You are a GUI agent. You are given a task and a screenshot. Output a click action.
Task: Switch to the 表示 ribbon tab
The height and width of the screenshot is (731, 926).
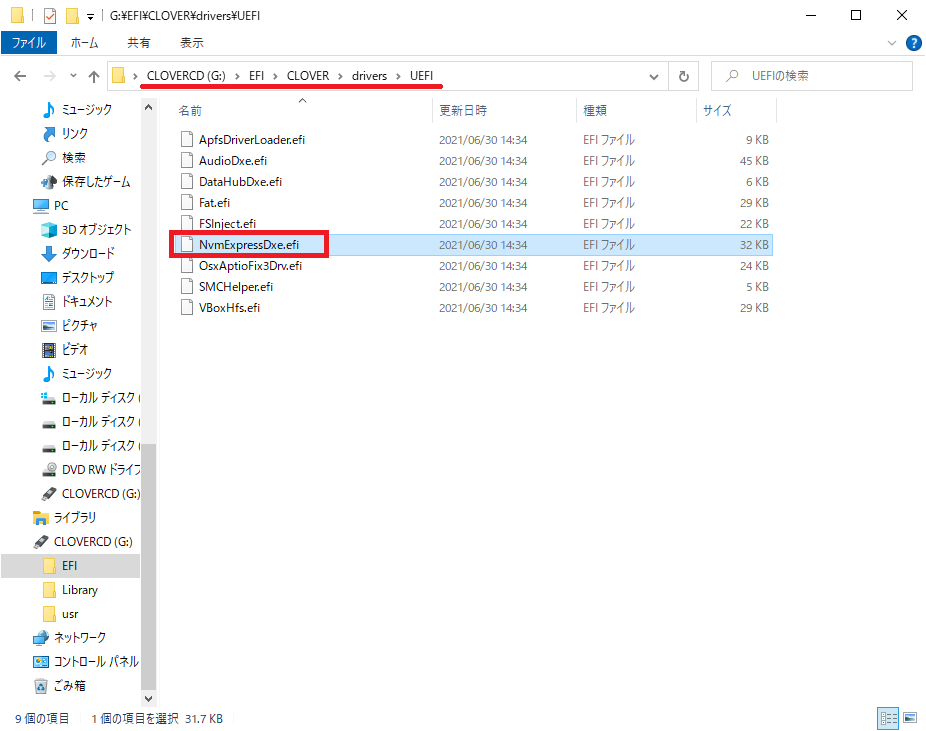point(192,43)
